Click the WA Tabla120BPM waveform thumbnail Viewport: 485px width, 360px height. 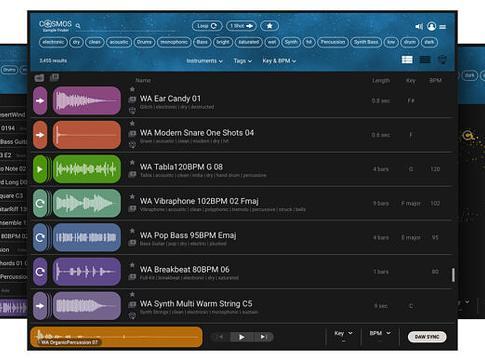pos(87,169)
